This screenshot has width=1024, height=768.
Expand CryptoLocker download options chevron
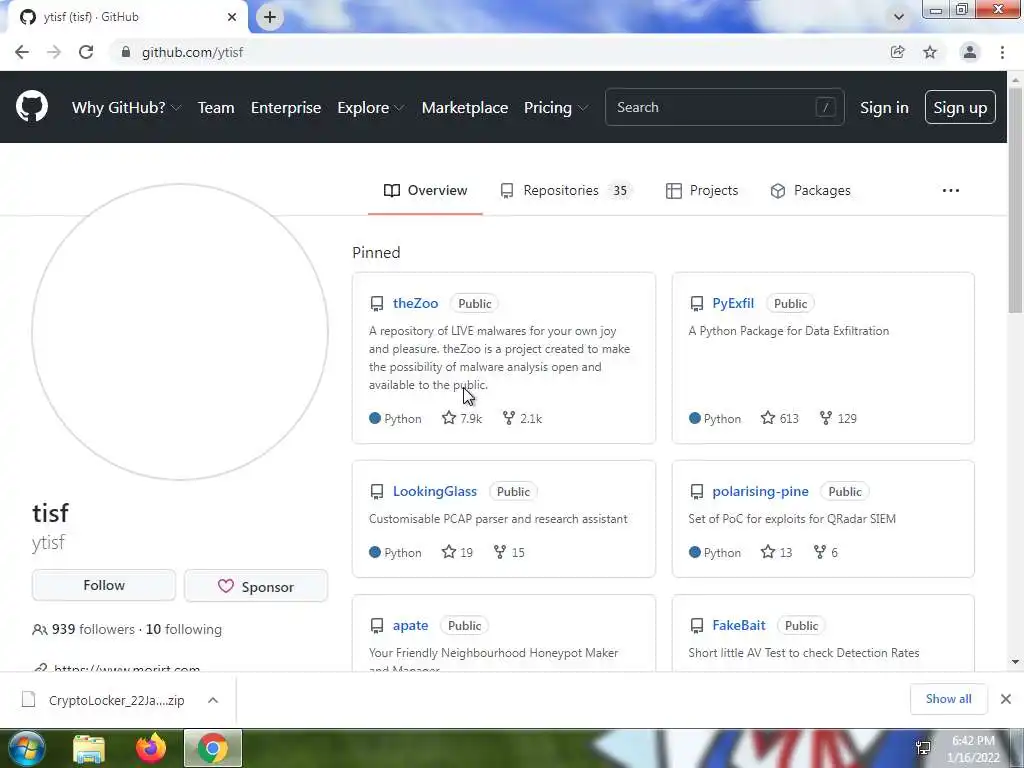coord(213,700)
